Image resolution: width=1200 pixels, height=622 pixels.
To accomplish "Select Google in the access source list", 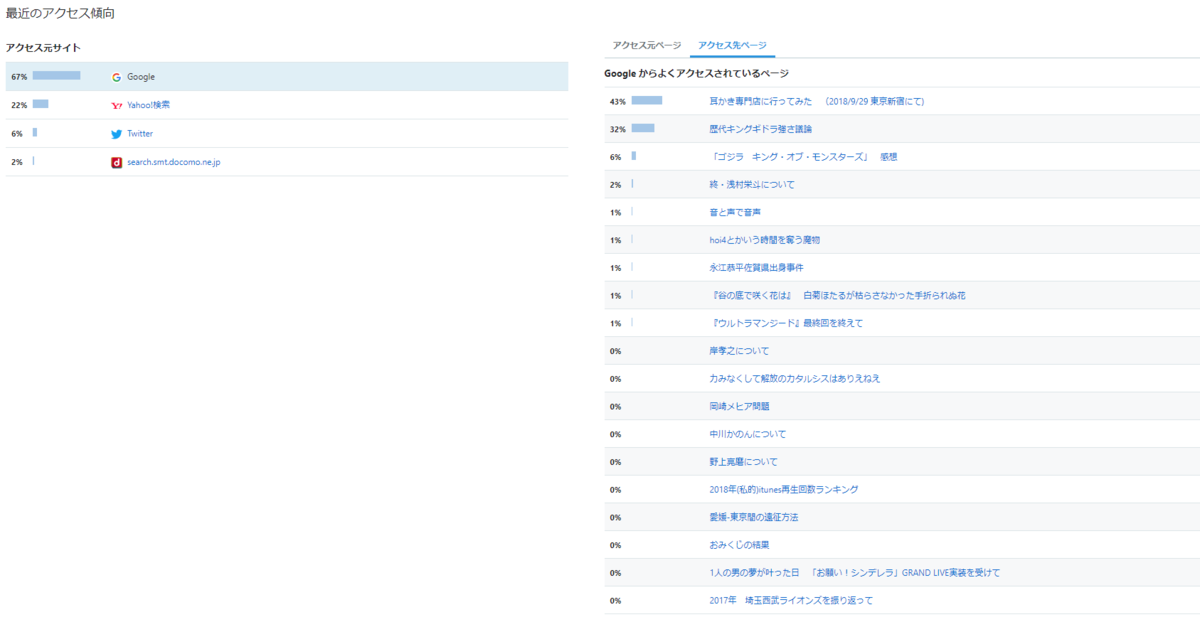I will coord(286,77).
